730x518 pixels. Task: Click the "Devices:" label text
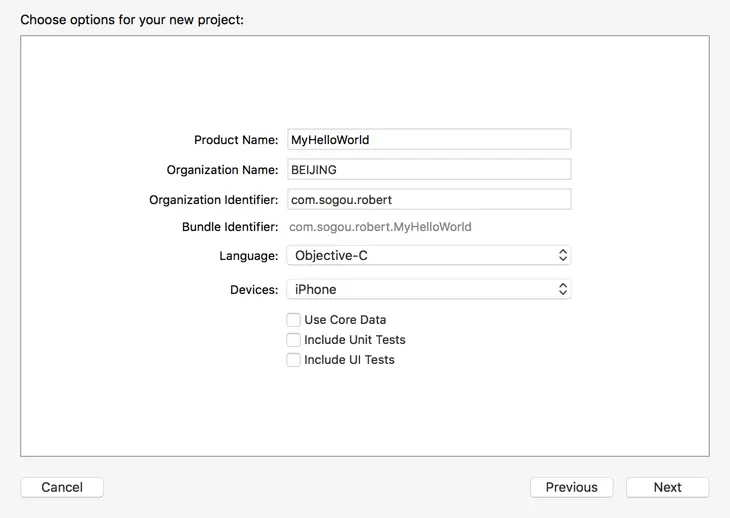[254, 290]
